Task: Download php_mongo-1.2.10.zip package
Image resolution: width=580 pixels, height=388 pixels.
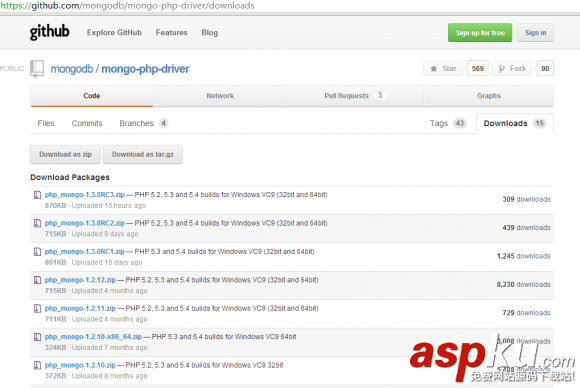Action: 80,365
